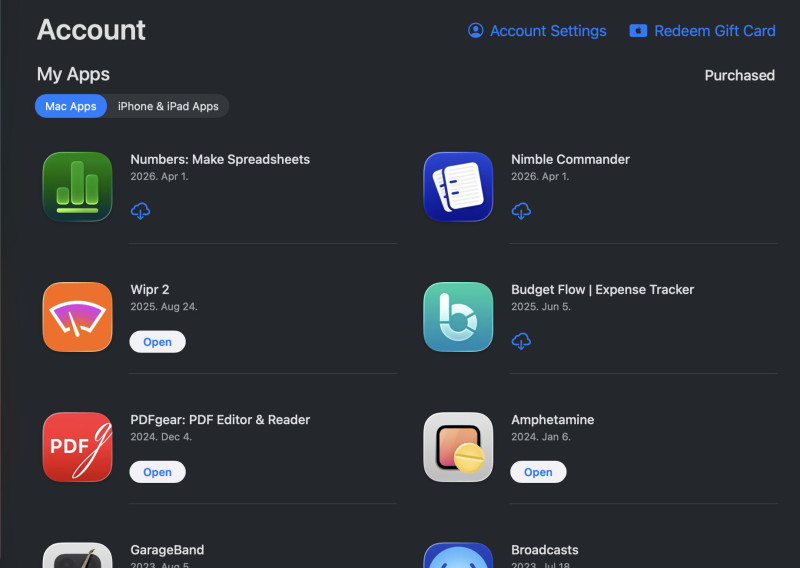Click the 'Amphetamine' app title
This screenshot has height=568, width=800.
coord(553,419)
